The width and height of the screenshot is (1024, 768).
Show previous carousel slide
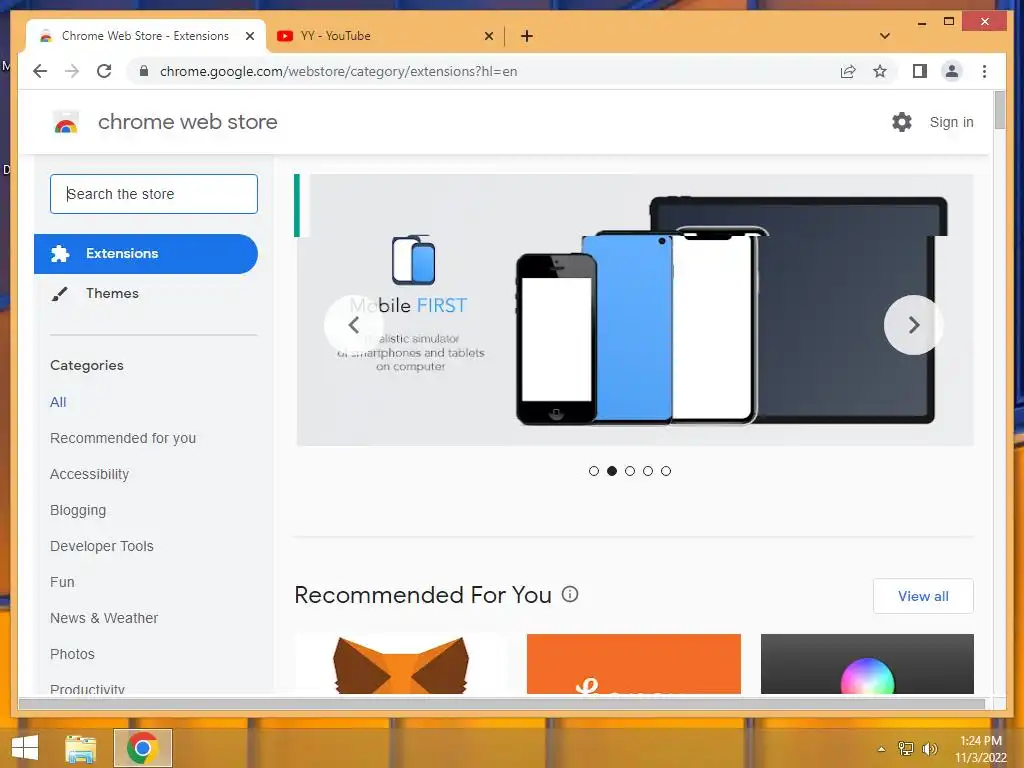[x=354, y=325]
